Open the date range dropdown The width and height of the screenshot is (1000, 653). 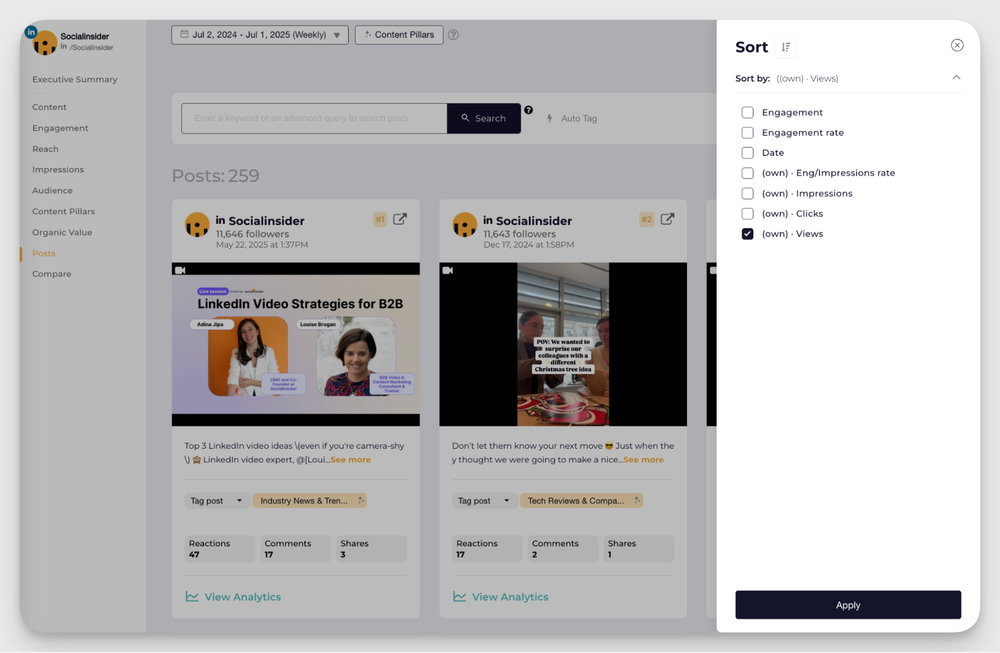pyautogui.click(x=260, y=35)
